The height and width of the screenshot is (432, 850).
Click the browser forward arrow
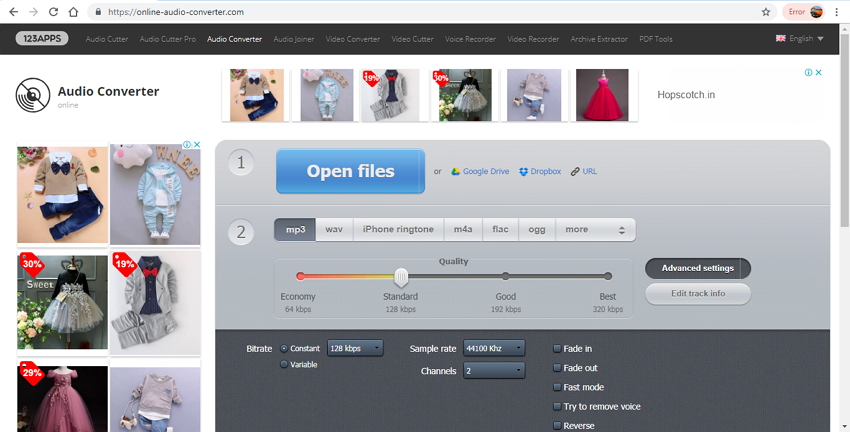pyautogui.click(x=34, y=12)
